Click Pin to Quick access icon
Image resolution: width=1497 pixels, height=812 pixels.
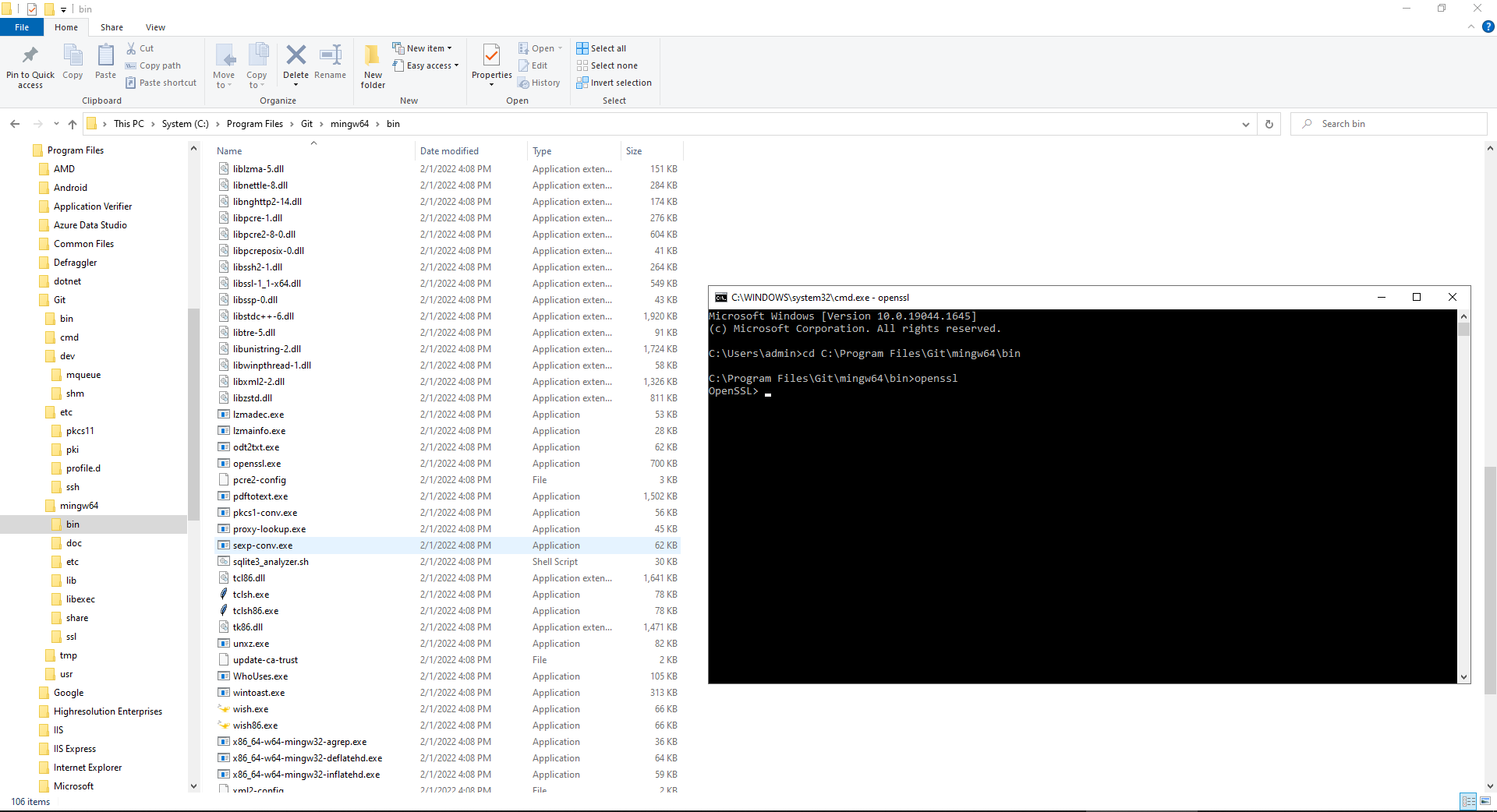click(x=30, y=55)
